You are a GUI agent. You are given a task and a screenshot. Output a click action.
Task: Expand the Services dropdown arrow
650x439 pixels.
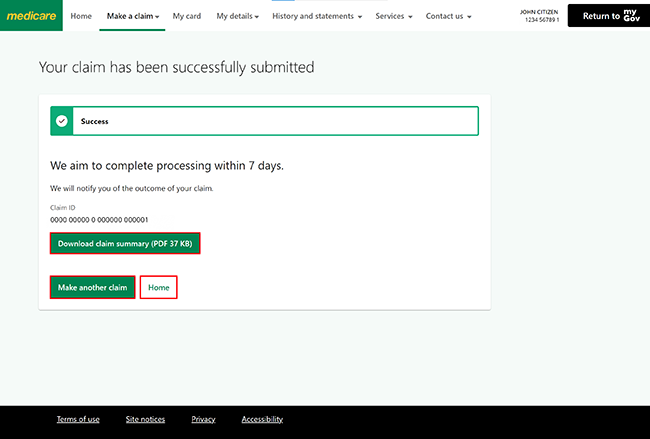click(x=410, y=17)
